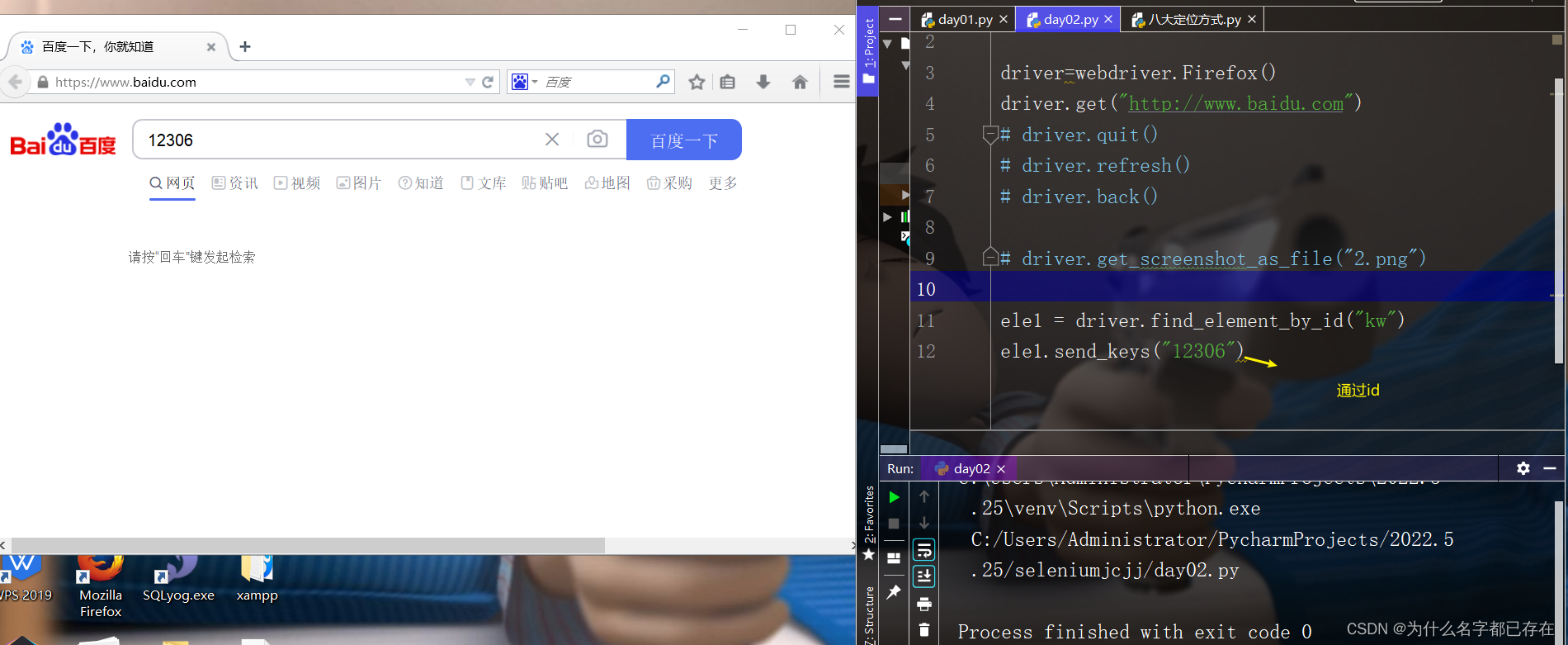The height and width of the screenshot is (645, 1568).
Task: Open a new Firefox tab
Action: (x=244, y=47)
